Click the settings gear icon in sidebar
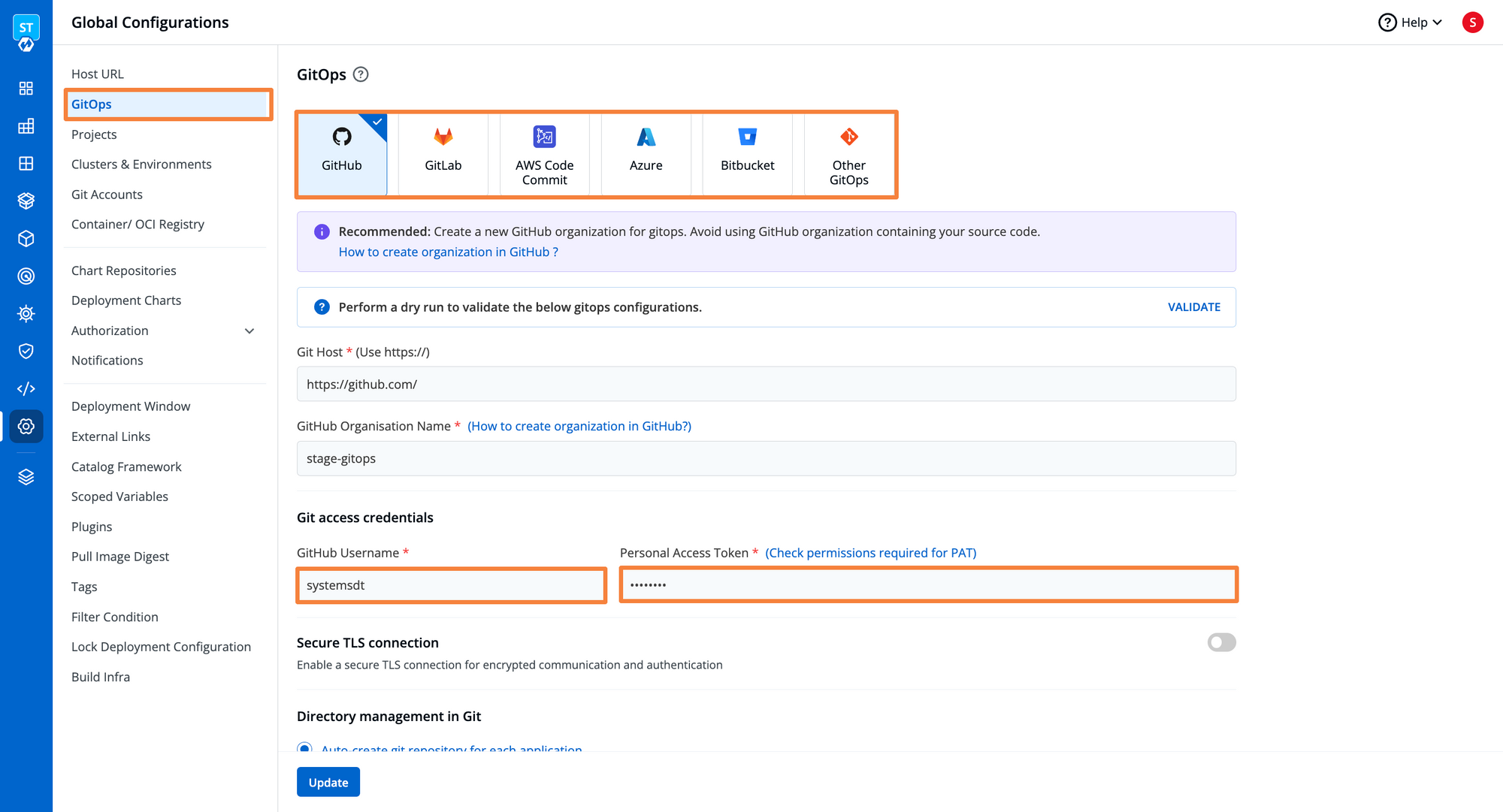This screenshot has width=1503, height=812. pyautogui.click(x=26, y=424)
